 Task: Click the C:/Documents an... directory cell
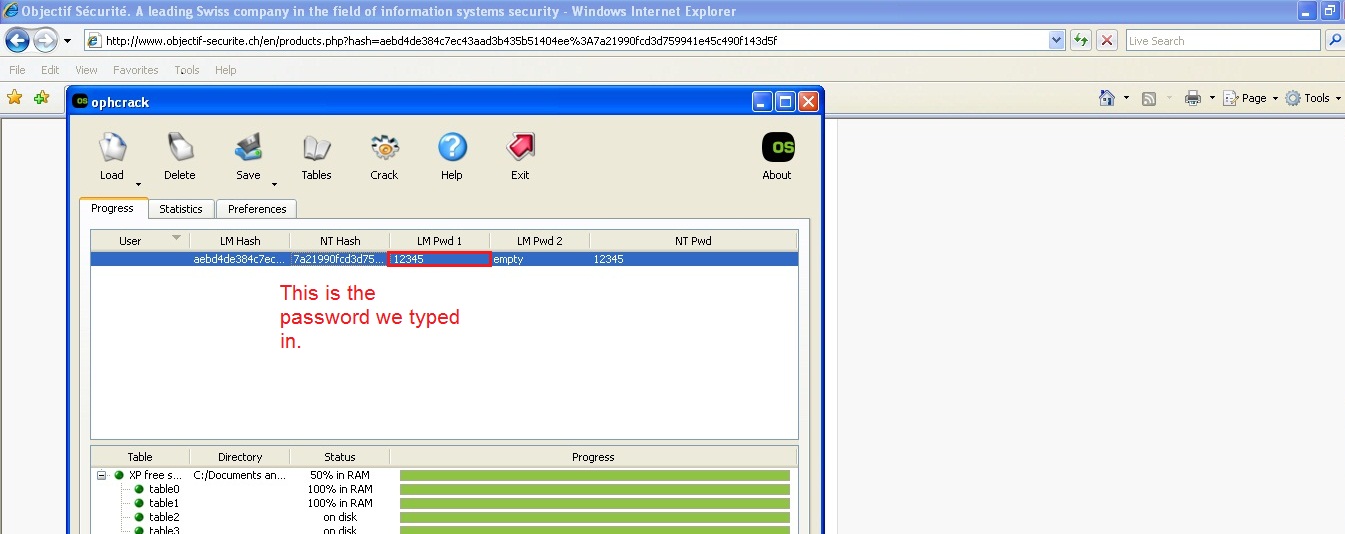point(239,475)
